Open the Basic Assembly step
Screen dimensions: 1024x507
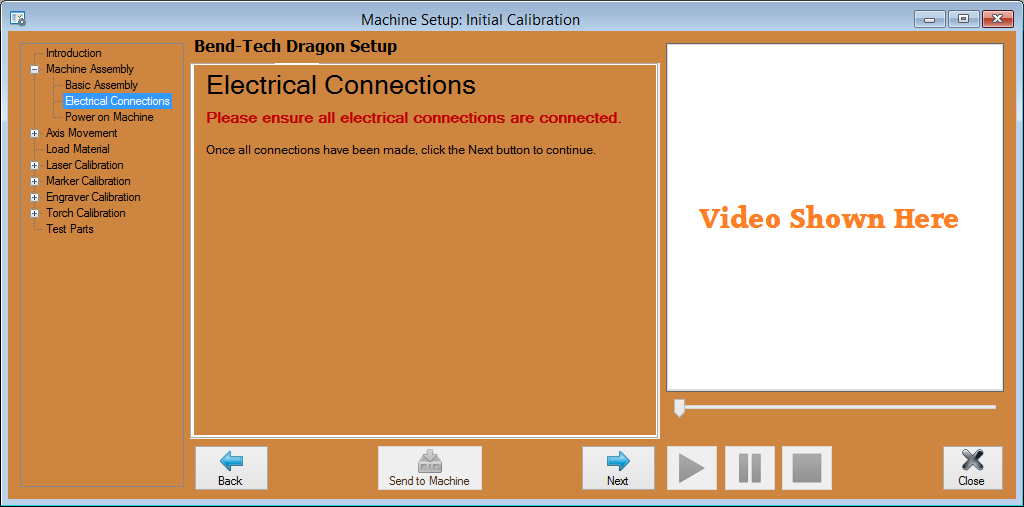(x=101, y=85)
